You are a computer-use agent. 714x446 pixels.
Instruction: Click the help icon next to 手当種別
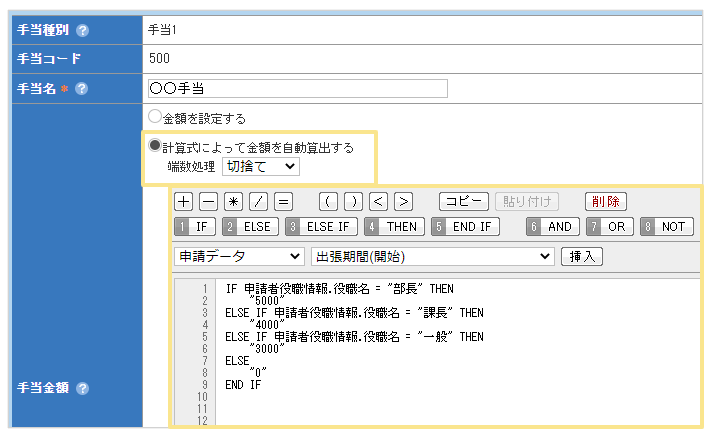pos(82,31)
